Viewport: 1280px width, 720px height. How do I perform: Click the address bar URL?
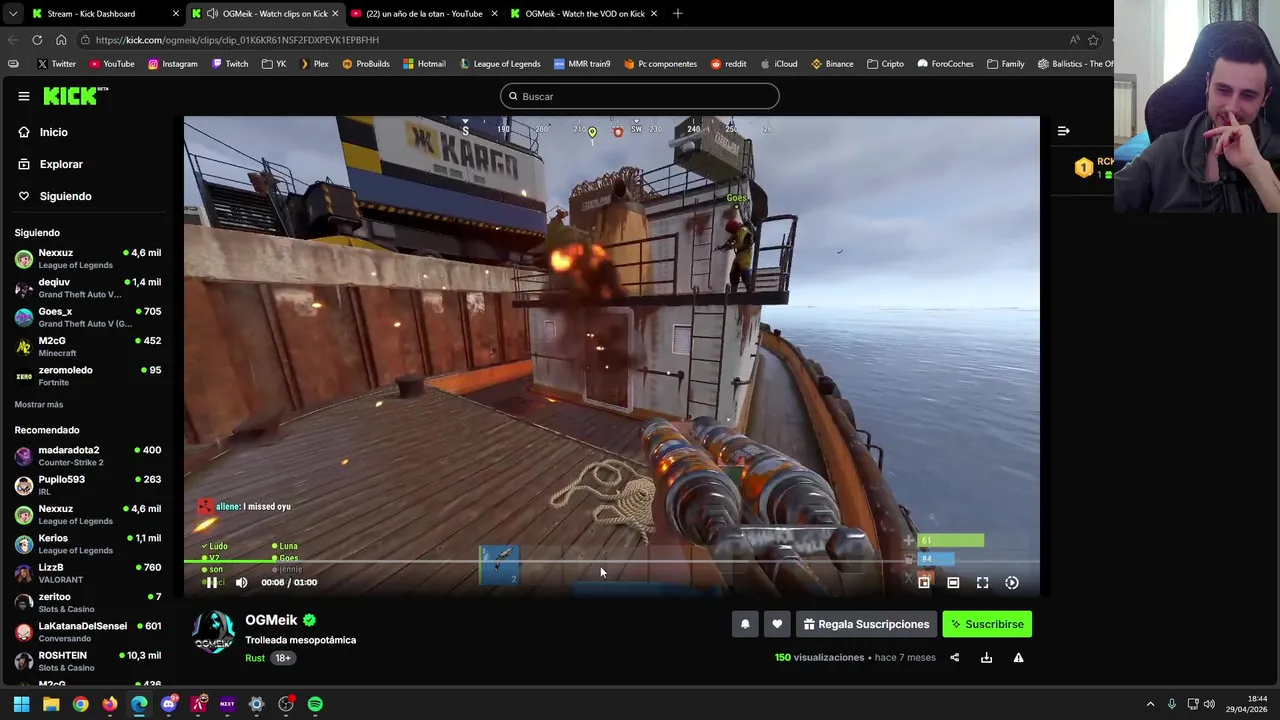pos(237,40)
